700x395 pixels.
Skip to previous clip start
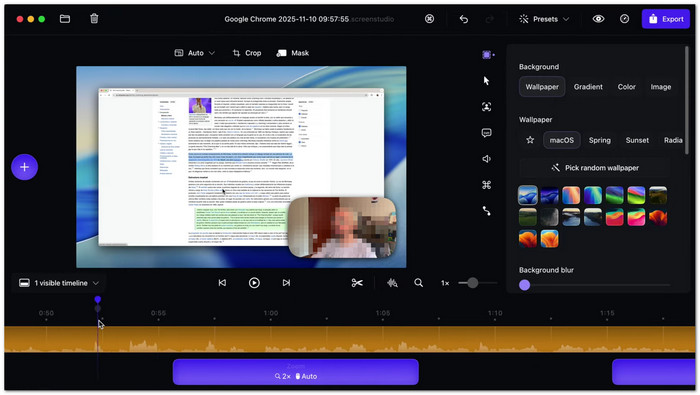pos(222,283)
